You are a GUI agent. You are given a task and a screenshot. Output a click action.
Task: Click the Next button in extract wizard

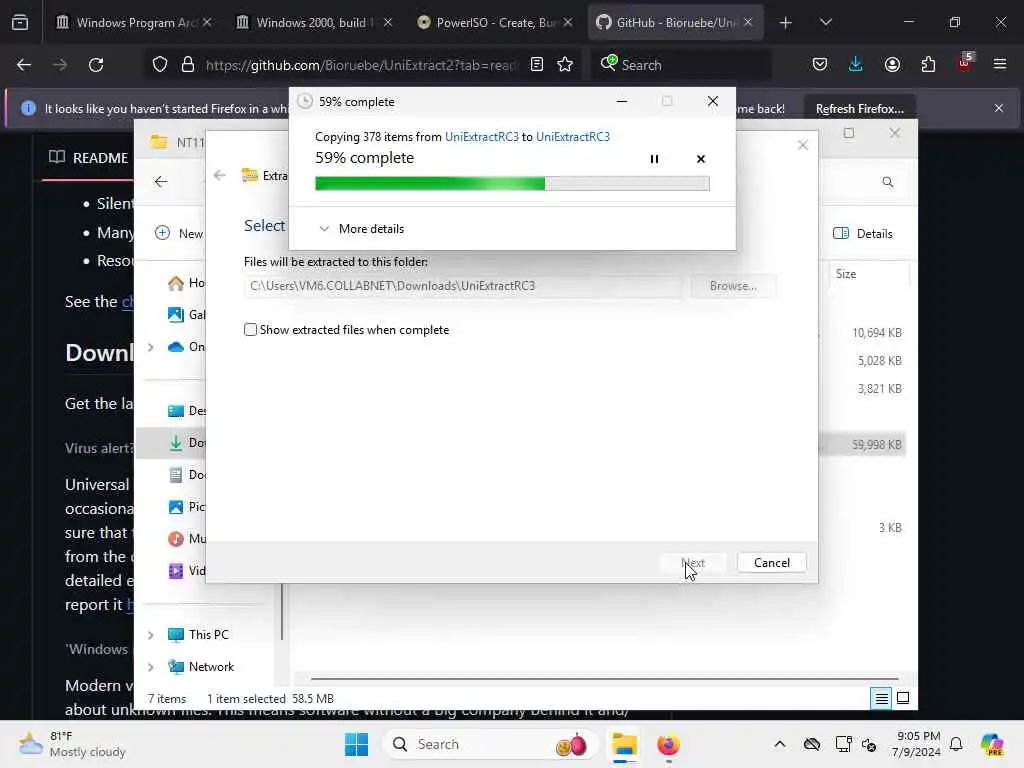693,563
